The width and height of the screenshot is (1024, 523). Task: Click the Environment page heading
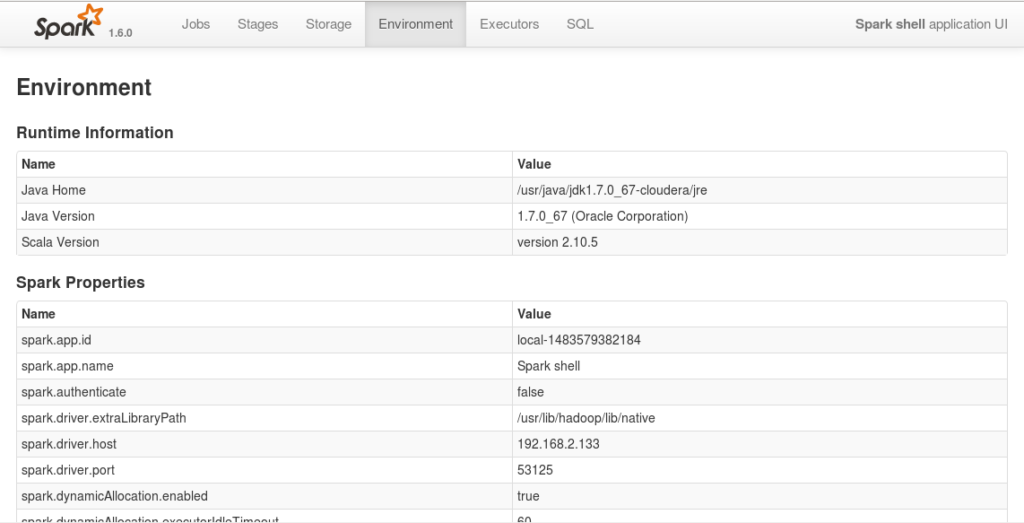[x=84, y=87]
